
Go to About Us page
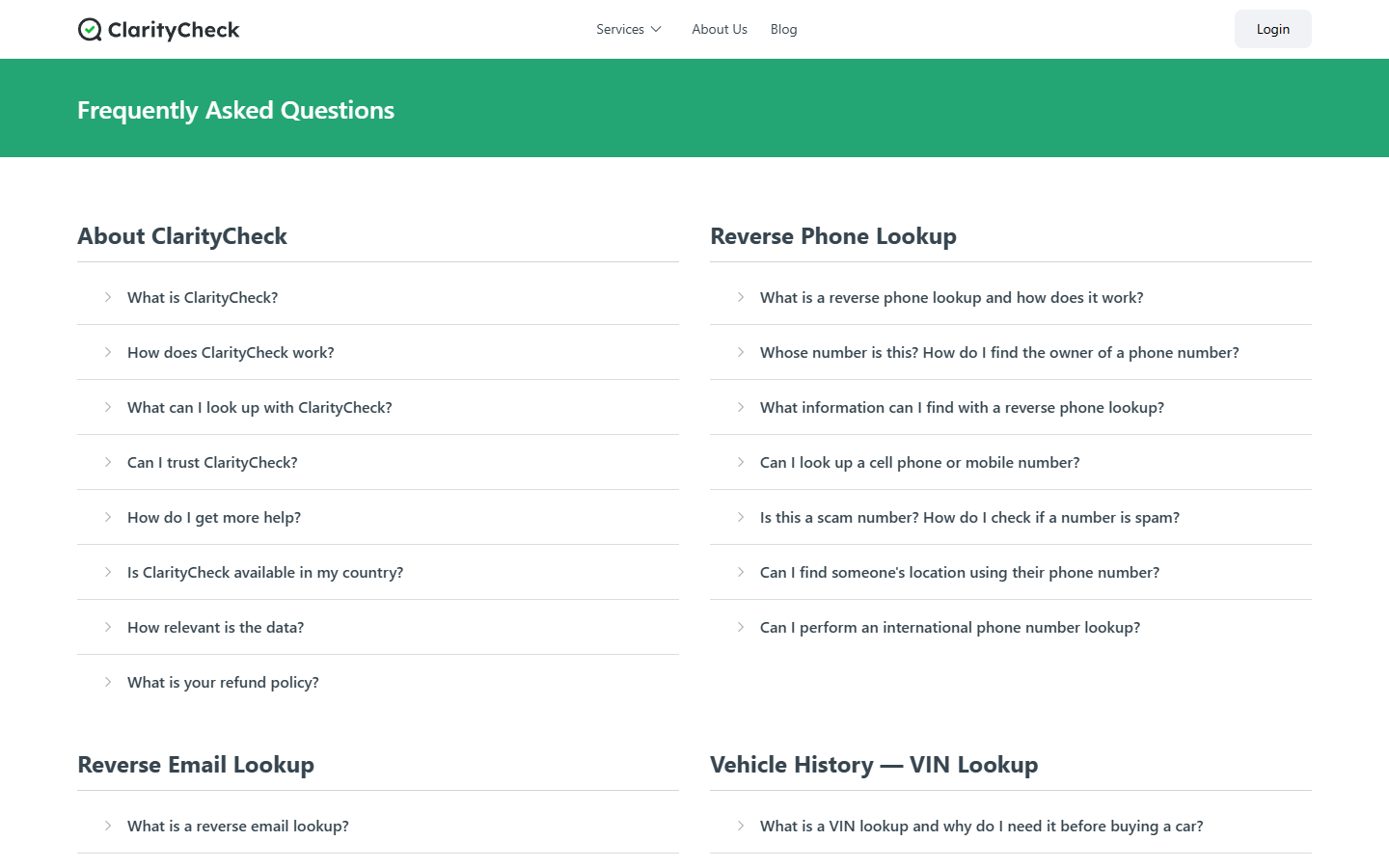coord(720,29)
